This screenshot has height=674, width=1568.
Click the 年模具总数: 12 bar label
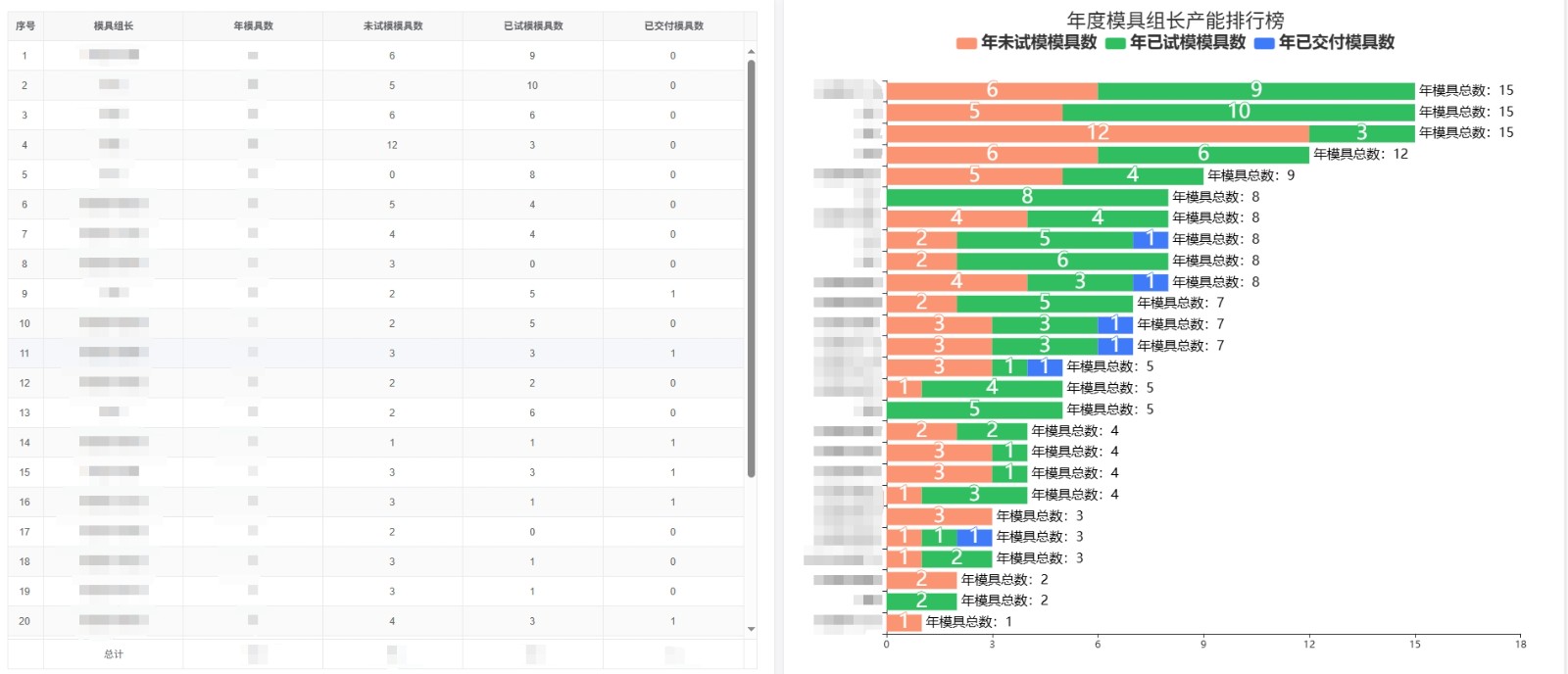tap(1360, 154)
